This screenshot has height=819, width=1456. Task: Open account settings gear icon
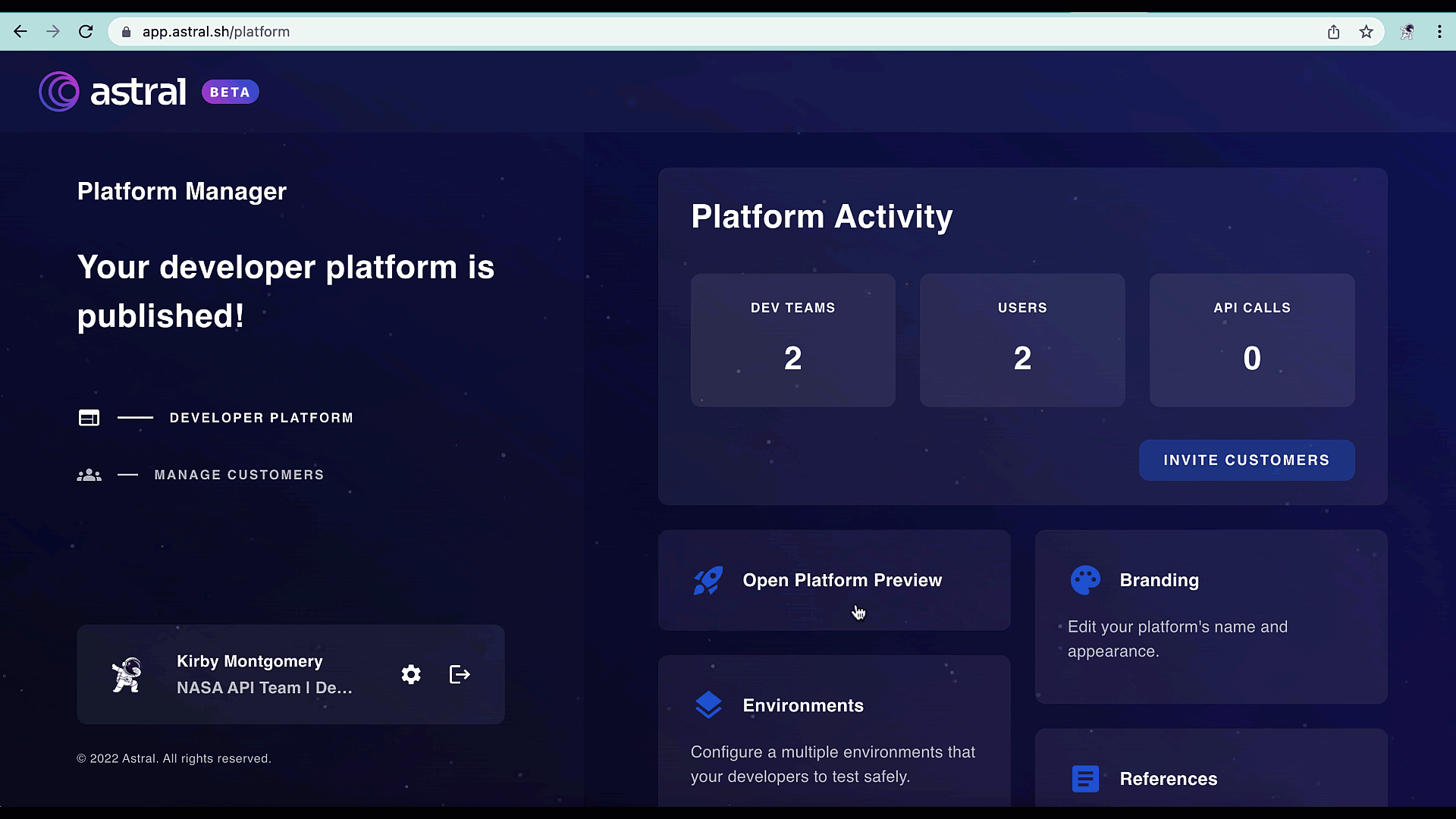tap(411, 674)
